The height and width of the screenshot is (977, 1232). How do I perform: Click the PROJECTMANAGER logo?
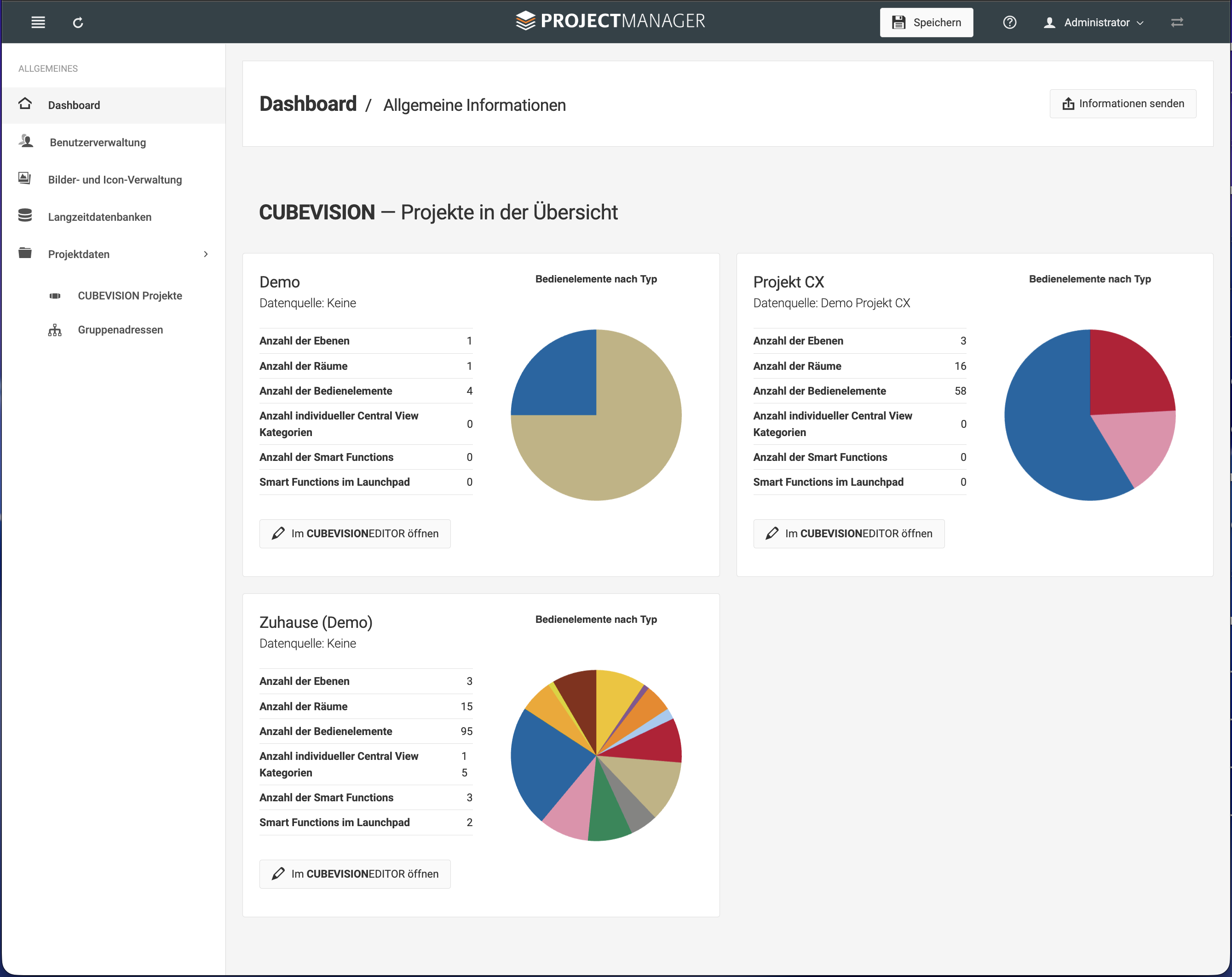610,21
